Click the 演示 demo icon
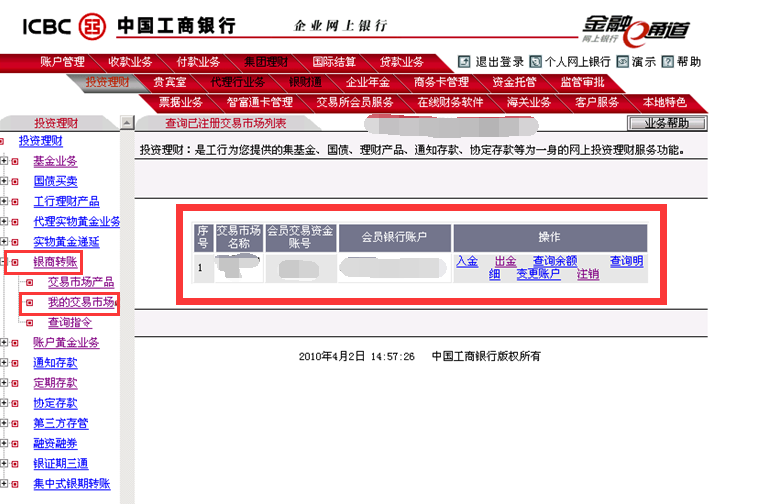Screen dimensions: 766x504 pyautogui.click(x=622, y=62)
